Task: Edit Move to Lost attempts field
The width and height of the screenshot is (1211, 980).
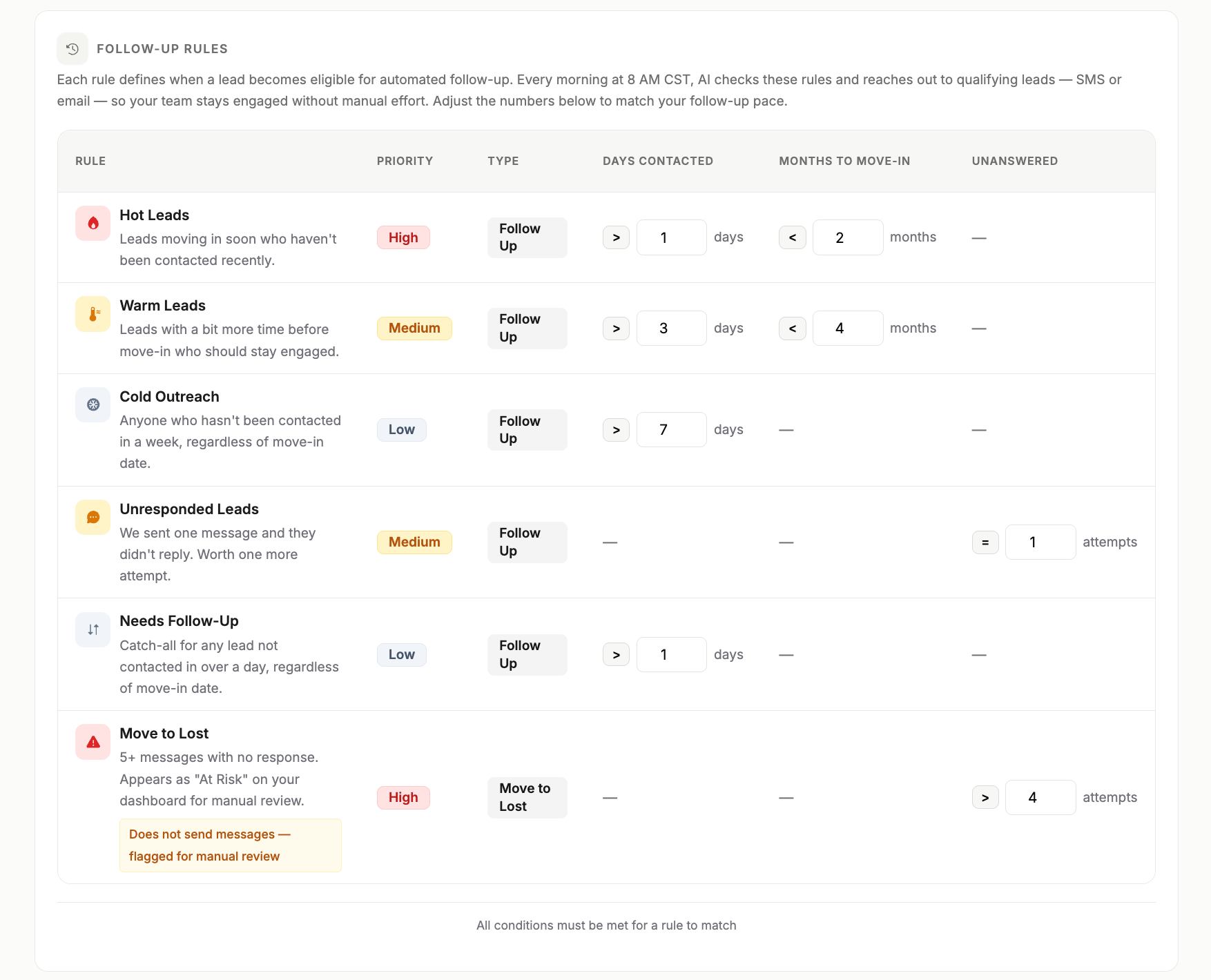Action: click(x=1040, y=798)
